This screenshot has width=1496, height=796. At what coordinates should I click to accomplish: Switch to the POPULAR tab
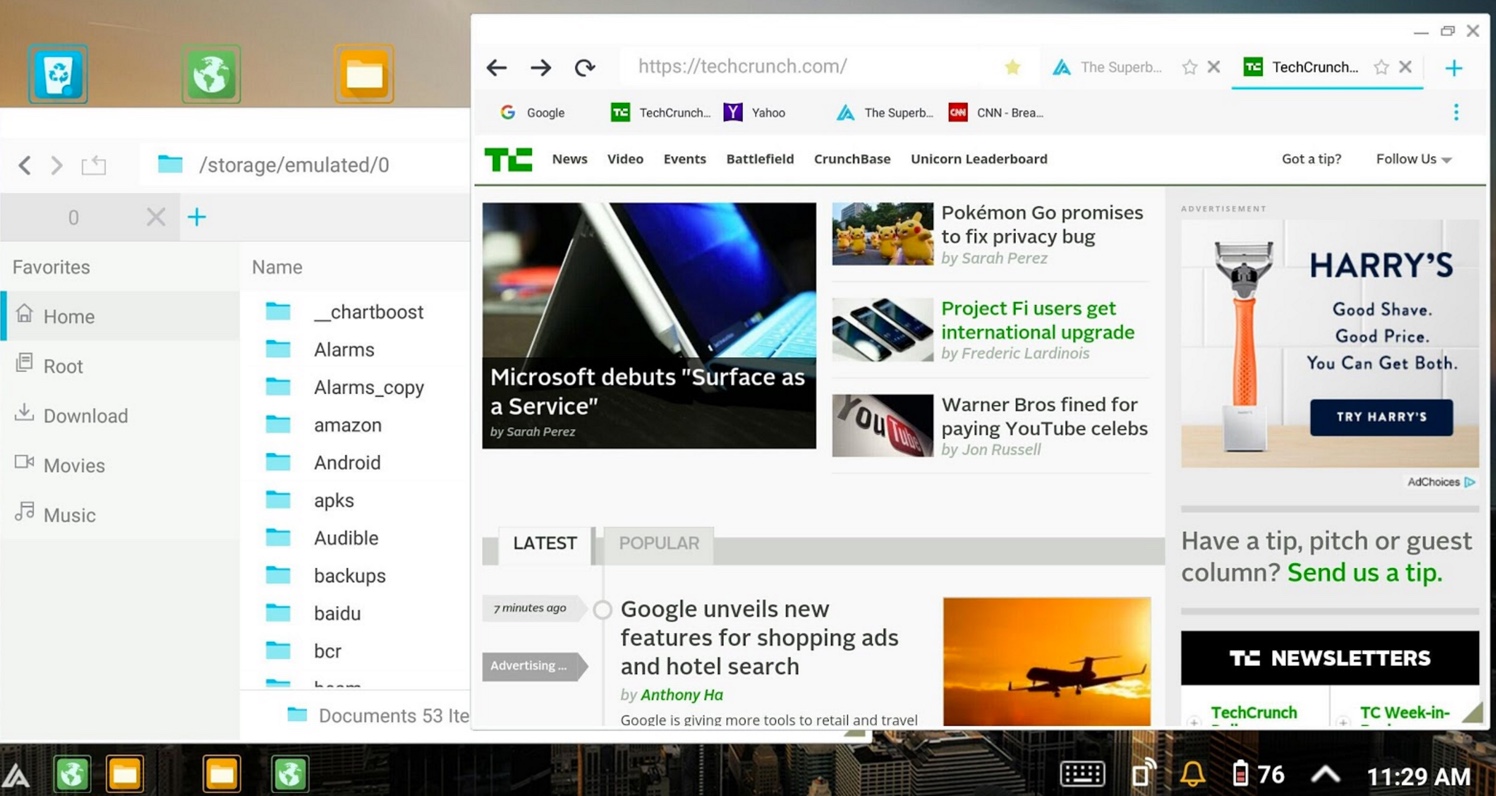click(x=658, y=544)
